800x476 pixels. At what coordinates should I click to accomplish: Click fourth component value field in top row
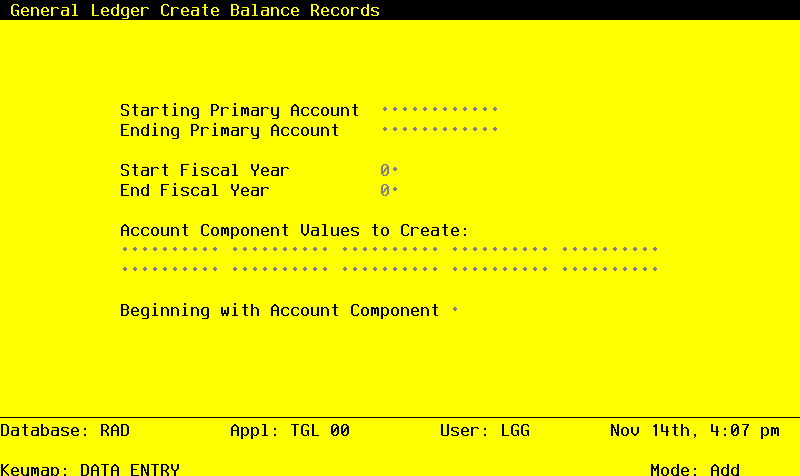[x=501, y=249]
